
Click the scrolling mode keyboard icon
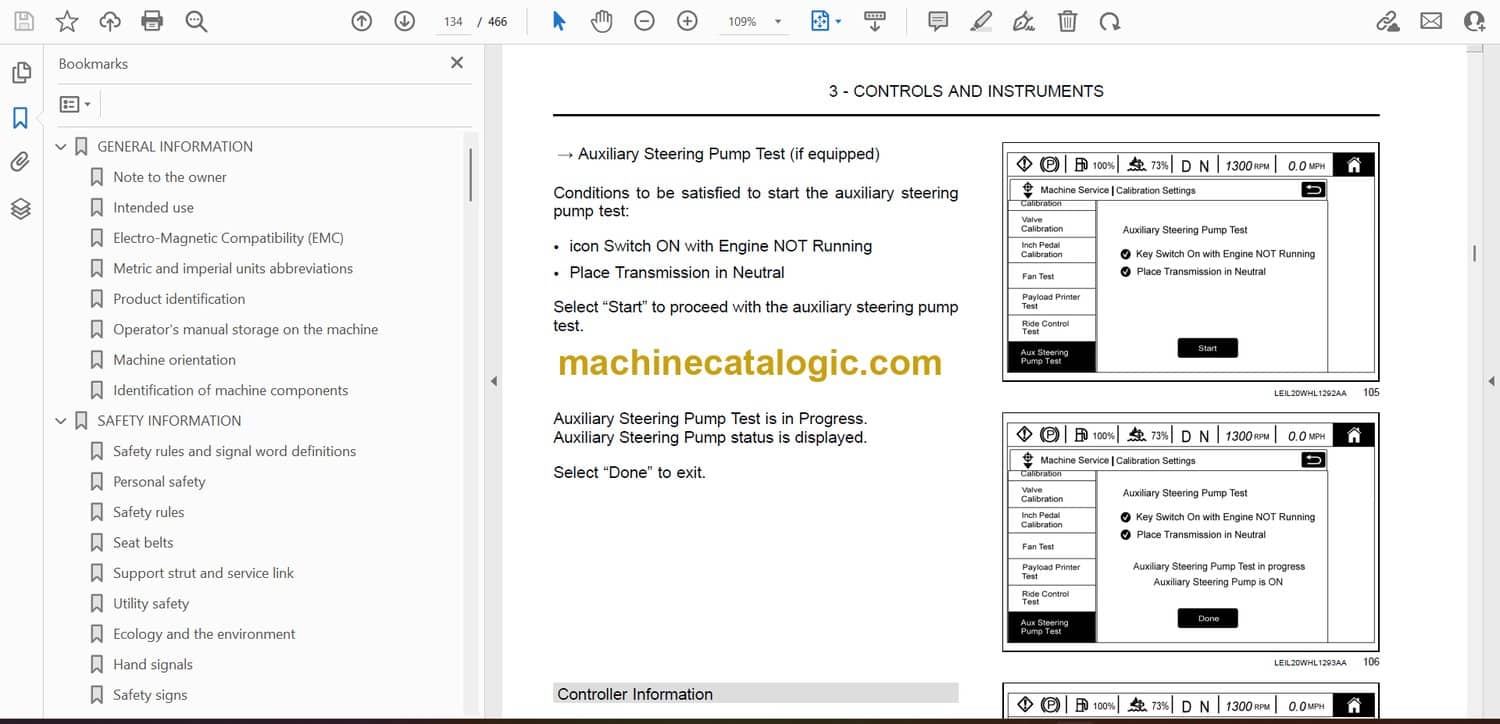tap(875, 21)
